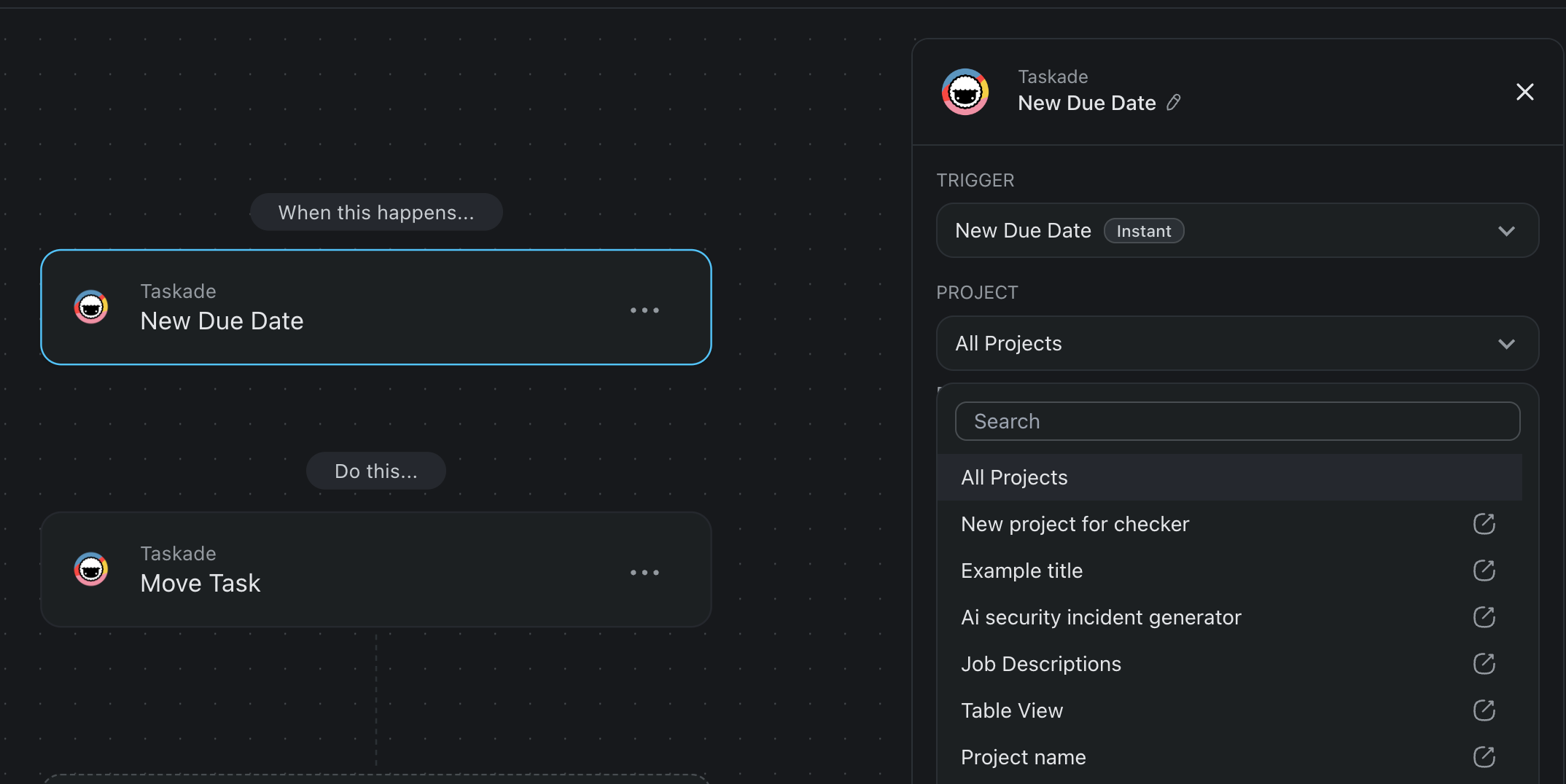The width and height of the screenshot is (1566, 784).
Task: Choose 'Example title' project option
Action: point(1230,571)
